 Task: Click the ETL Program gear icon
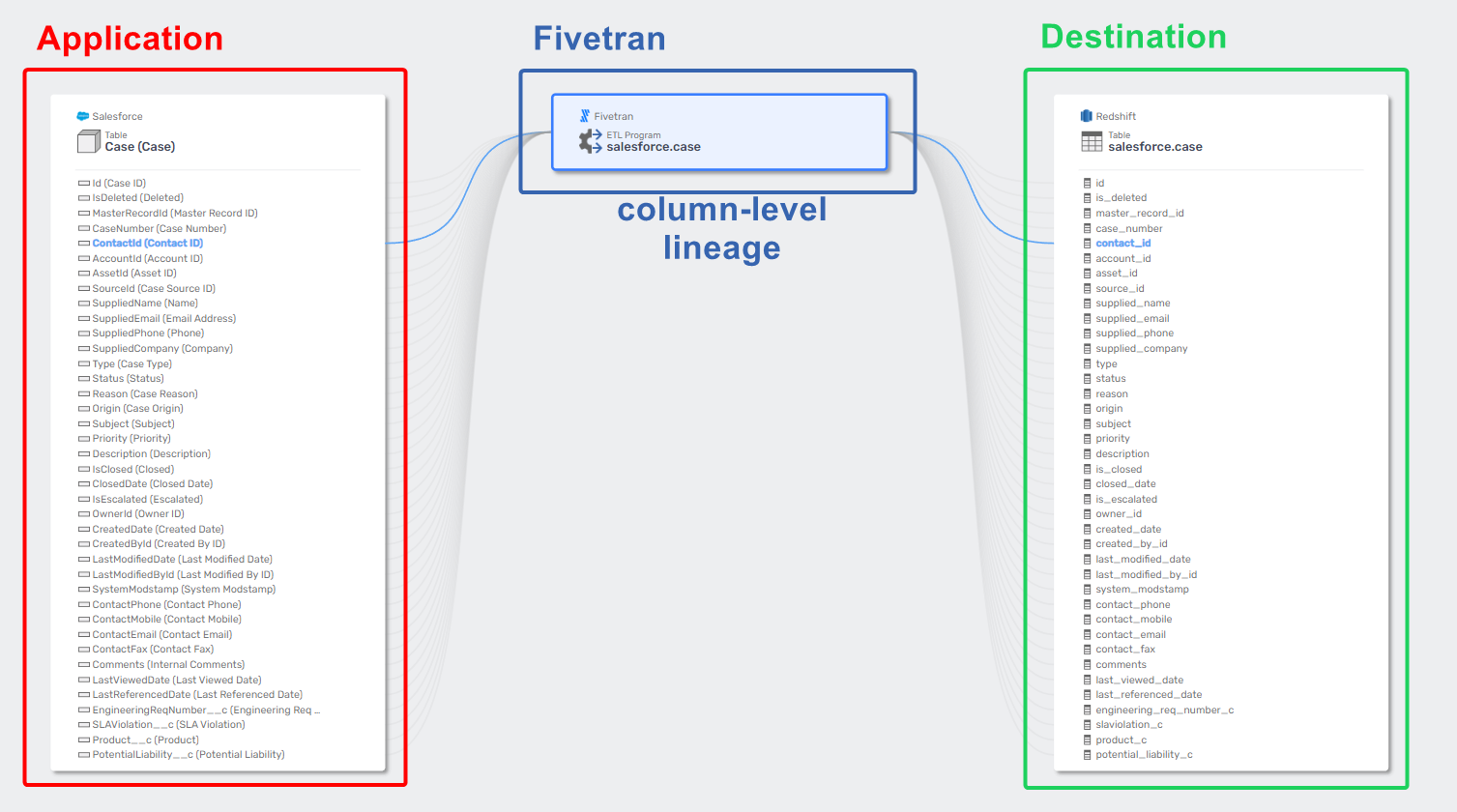pos(591,142)
